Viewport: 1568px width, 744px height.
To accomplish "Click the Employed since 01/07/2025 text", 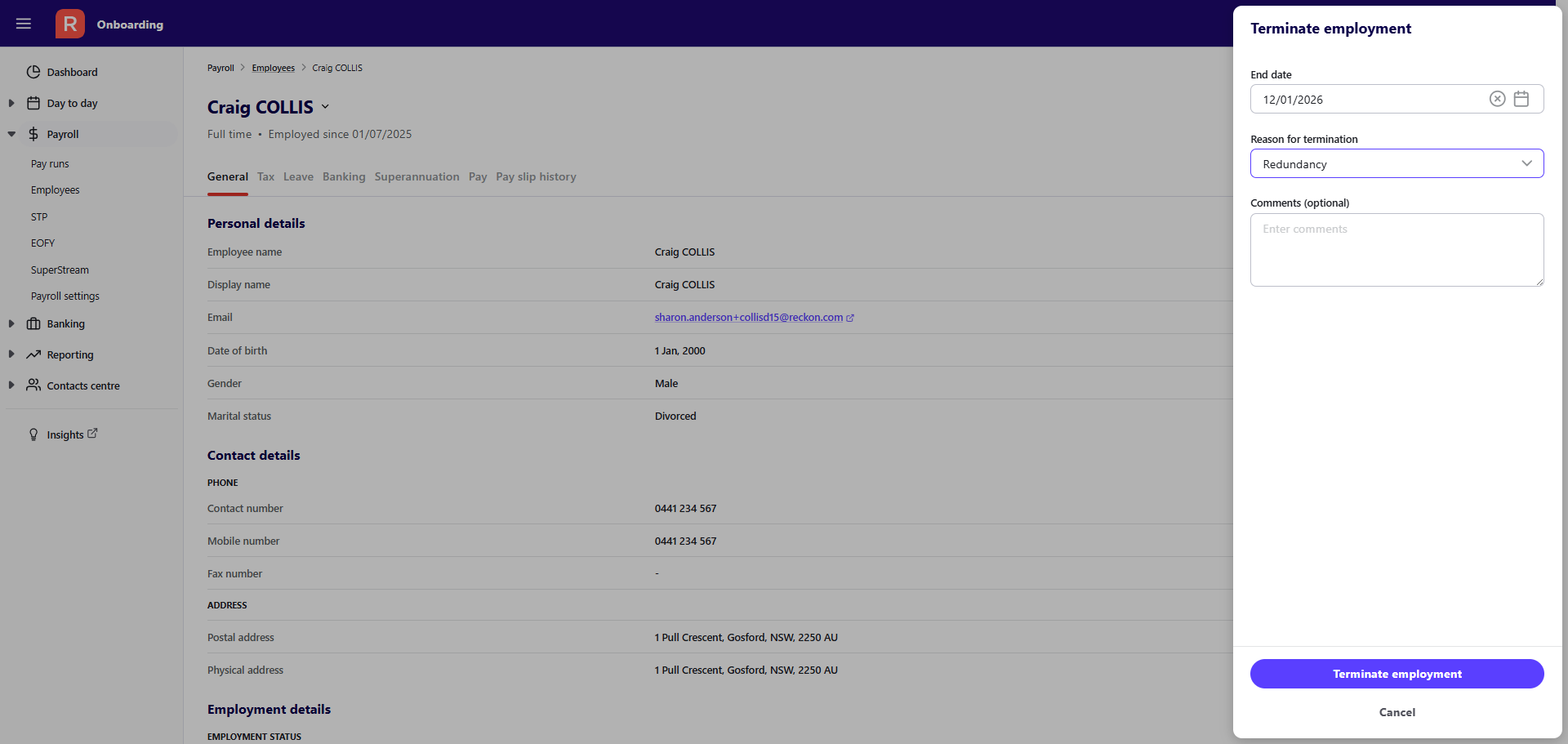I will click(340, 134).
